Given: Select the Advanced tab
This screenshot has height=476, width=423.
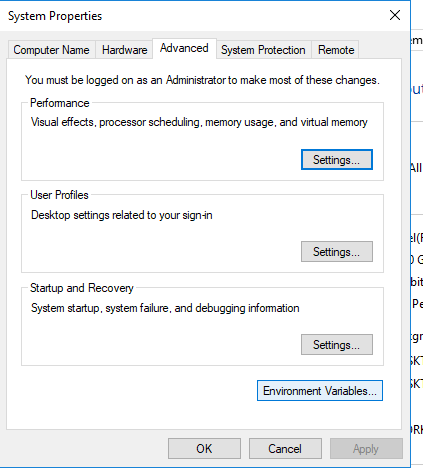Looking at the screenshot, I should 184,48.
